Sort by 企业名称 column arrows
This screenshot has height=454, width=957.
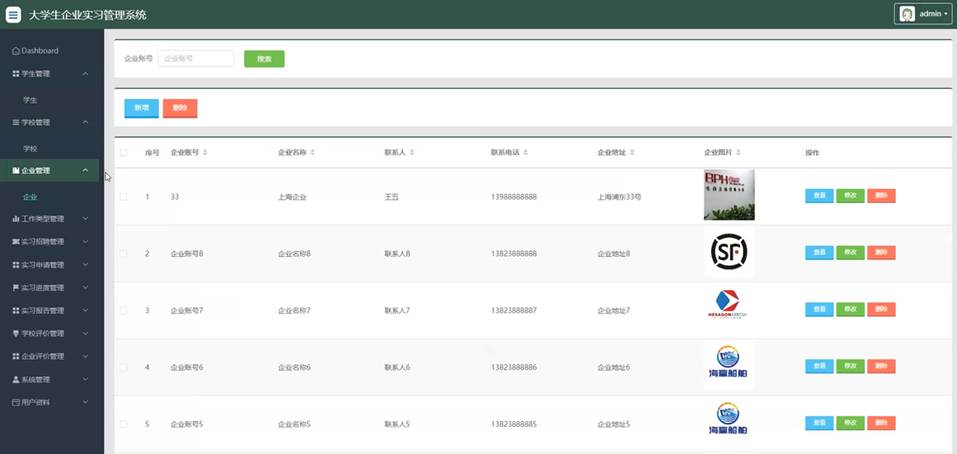[x=312, y=153]
